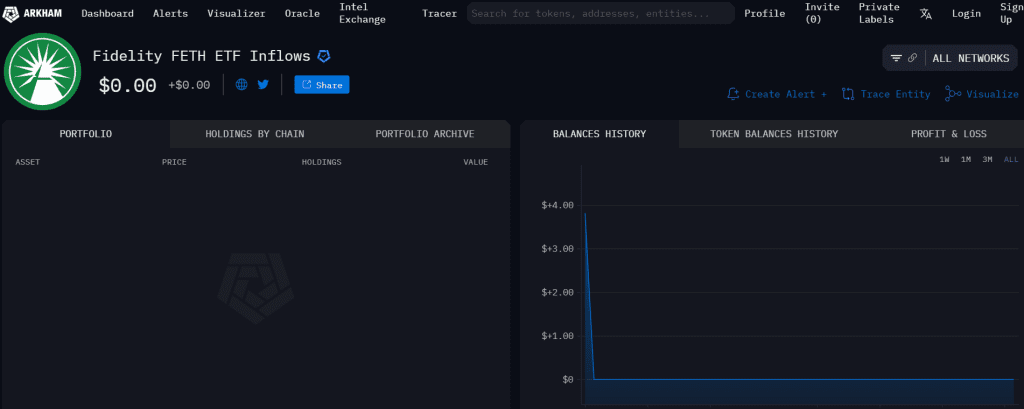This screenshot has width=1024, height=409.
Task: Switch to the Portfolio tab
Action: (x=86, y=134)
